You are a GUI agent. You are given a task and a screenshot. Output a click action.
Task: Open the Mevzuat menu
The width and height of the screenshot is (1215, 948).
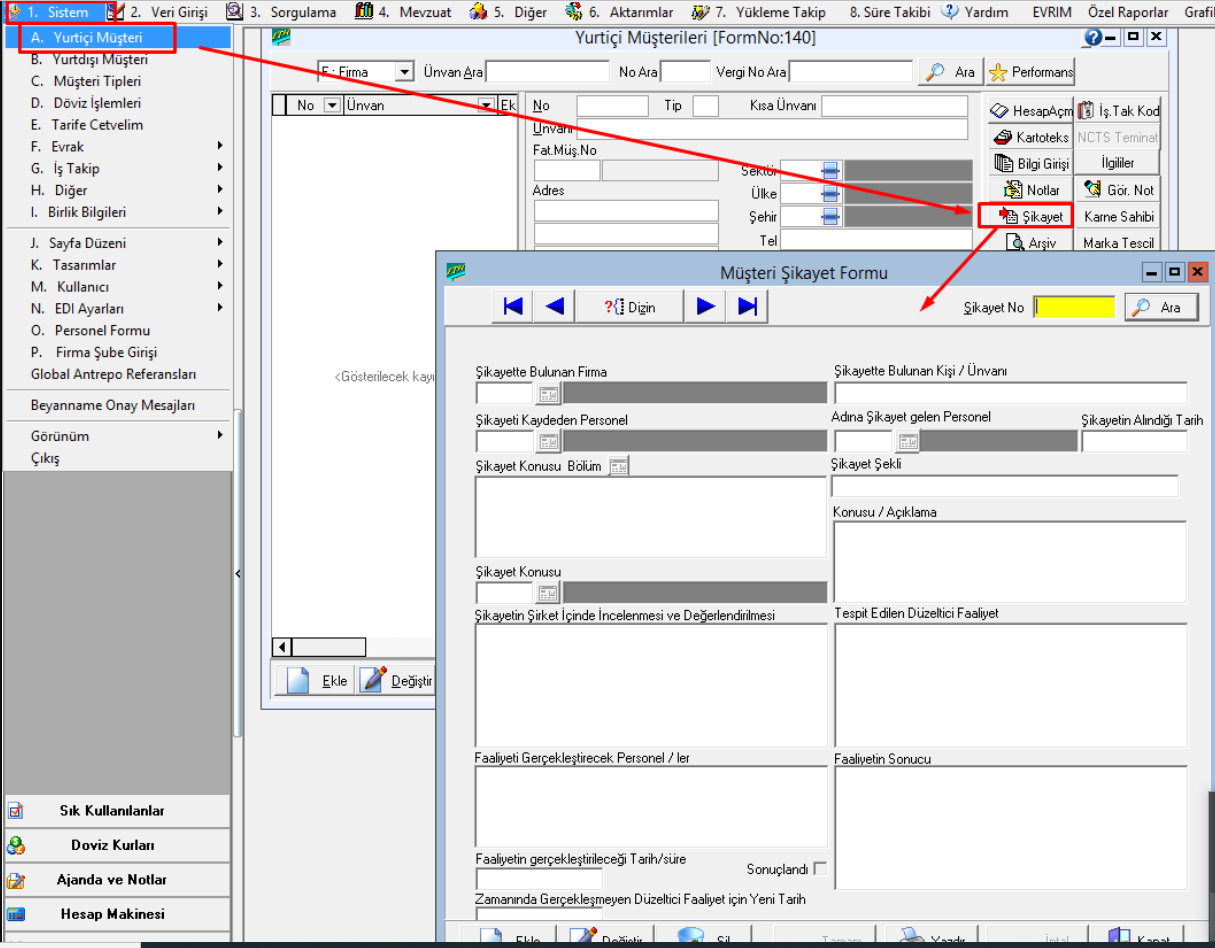tap(402, 13)
